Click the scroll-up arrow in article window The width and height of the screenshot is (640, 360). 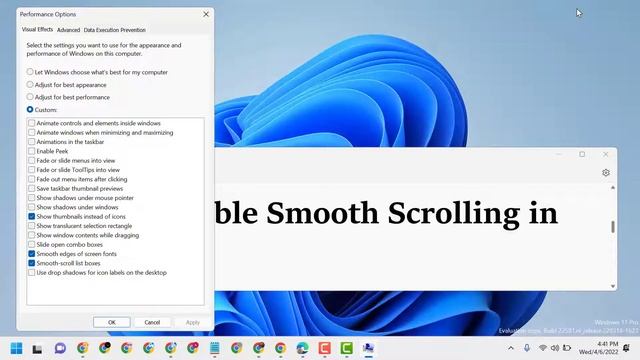[613, 187]
